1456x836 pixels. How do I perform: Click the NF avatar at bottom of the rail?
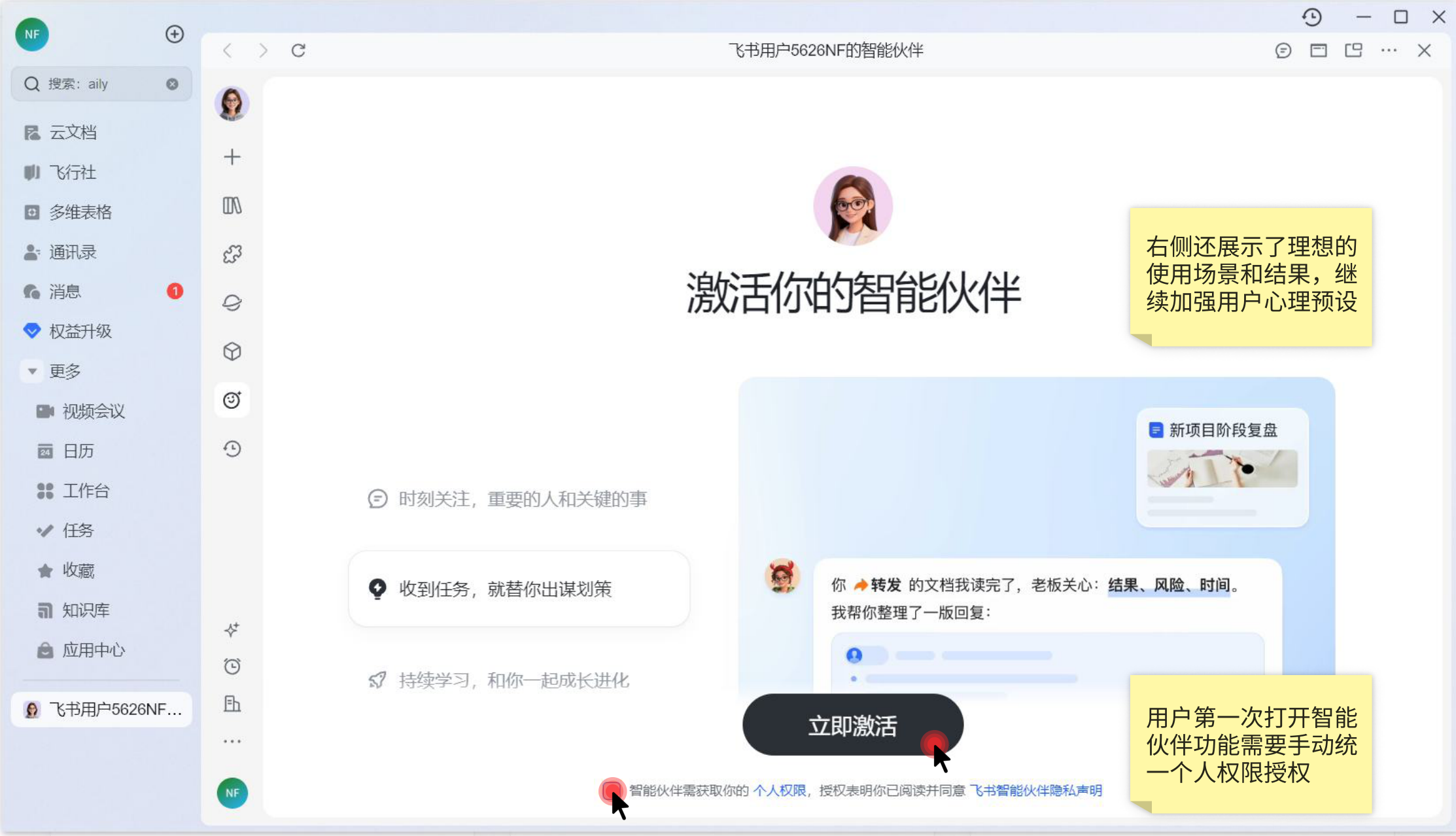232,793
